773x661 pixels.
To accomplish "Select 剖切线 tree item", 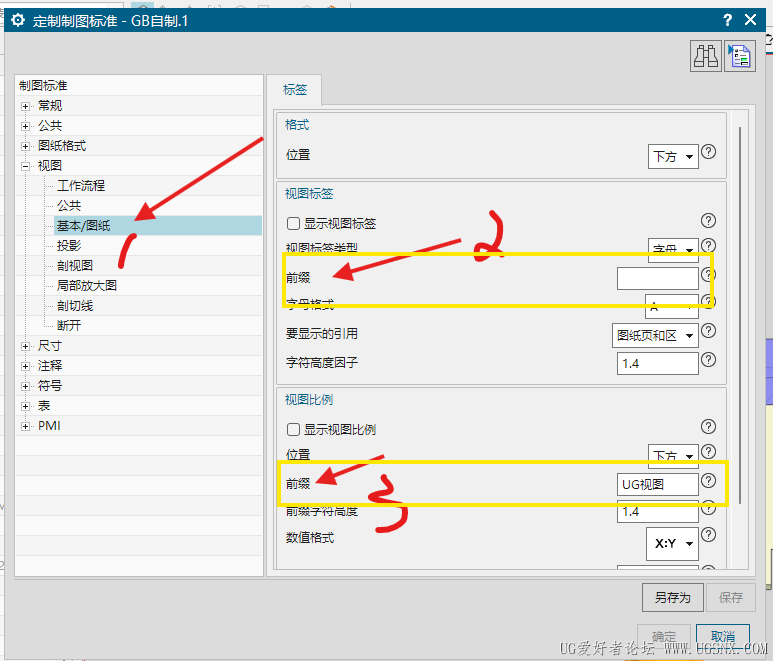I will [x=75, y=306].
